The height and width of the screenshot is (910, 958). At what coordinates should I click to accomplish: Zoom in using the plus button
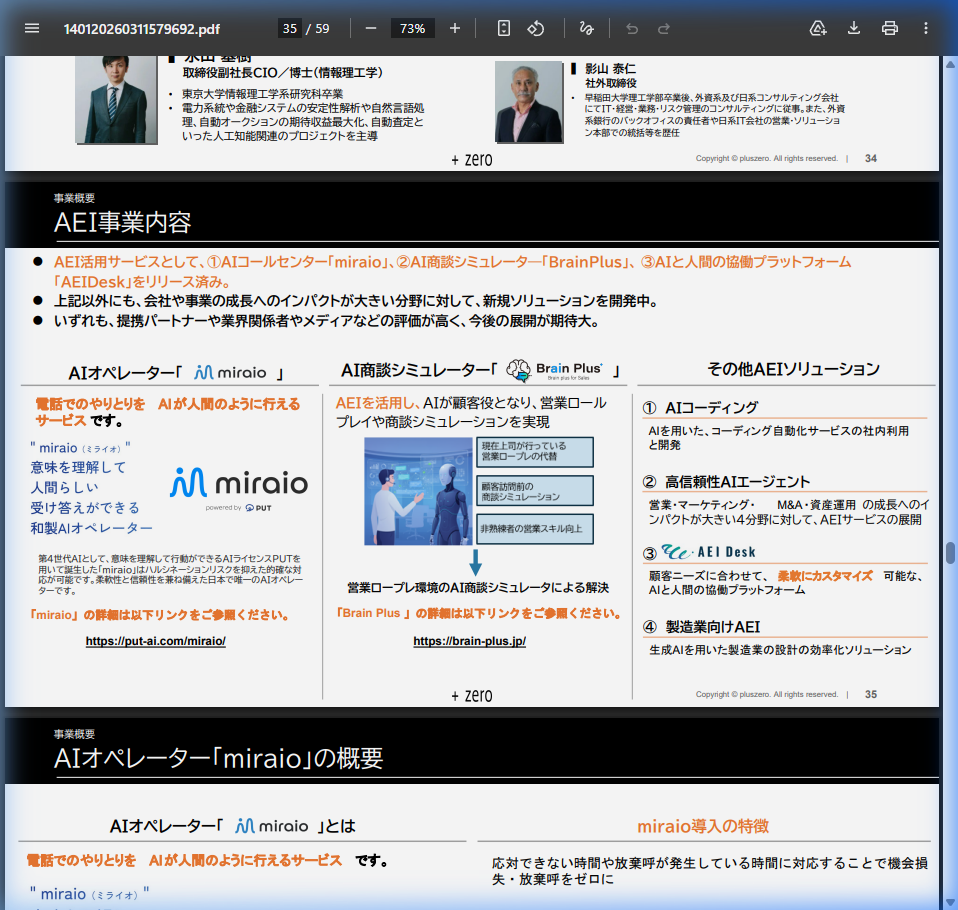pos(454,28)
